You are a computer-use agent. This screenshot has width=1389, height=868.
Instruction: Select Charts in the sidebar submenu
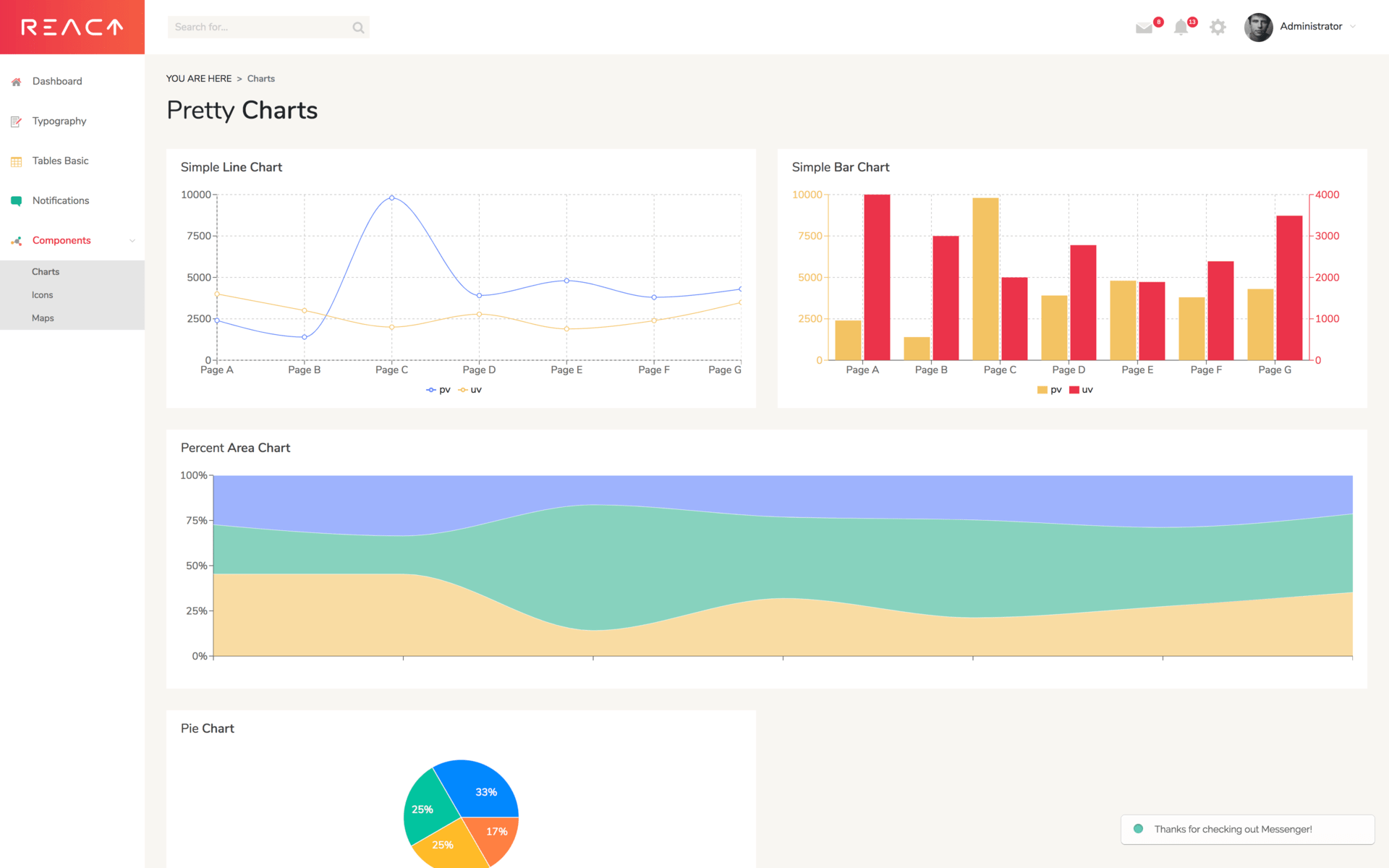point(46,271)
